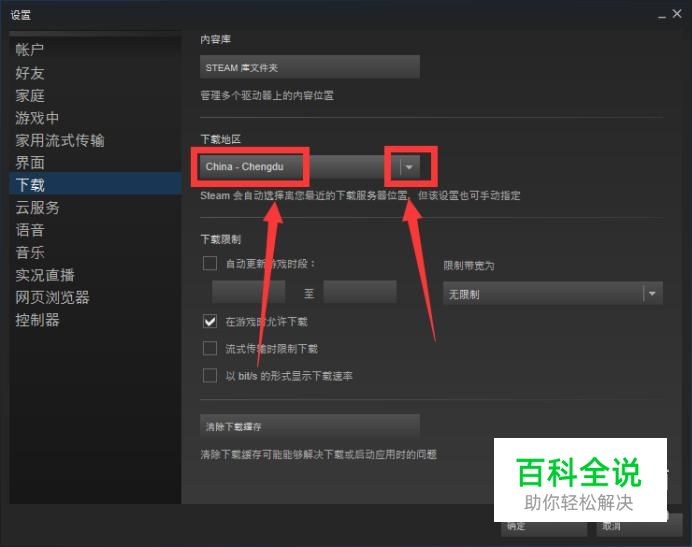Viewport: 692px width, 547px height.
Task: Click the update end time field
Action: (360, 292)
